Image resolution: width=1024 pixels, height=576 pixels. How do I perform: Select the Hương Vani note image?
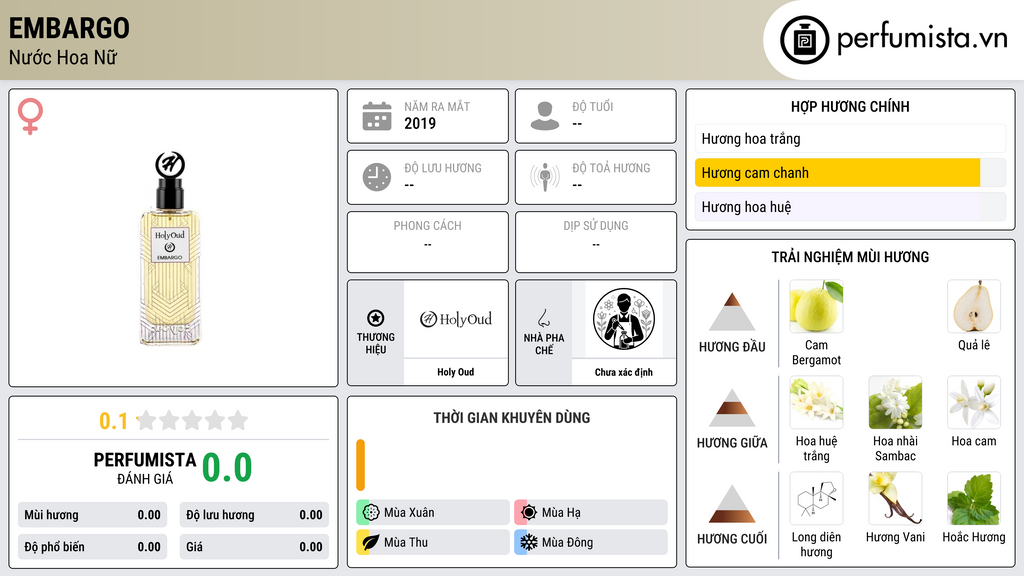[895, 498]
